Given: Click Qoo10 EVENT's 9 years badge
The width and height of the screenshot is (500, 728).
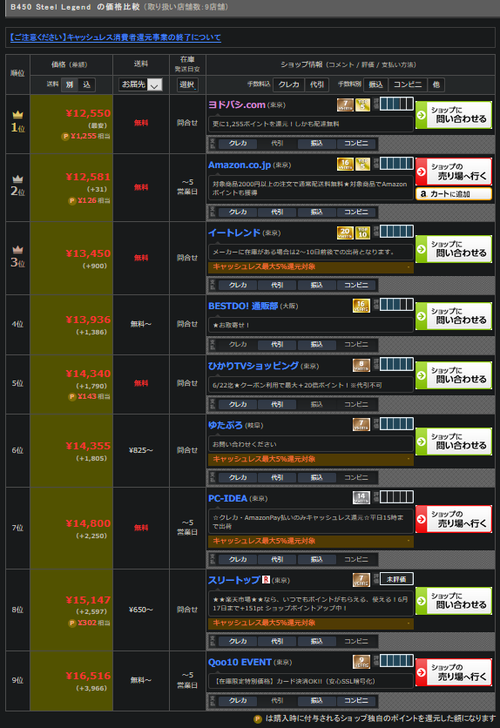Looking at the screenshot, I should tap(361, 662).
